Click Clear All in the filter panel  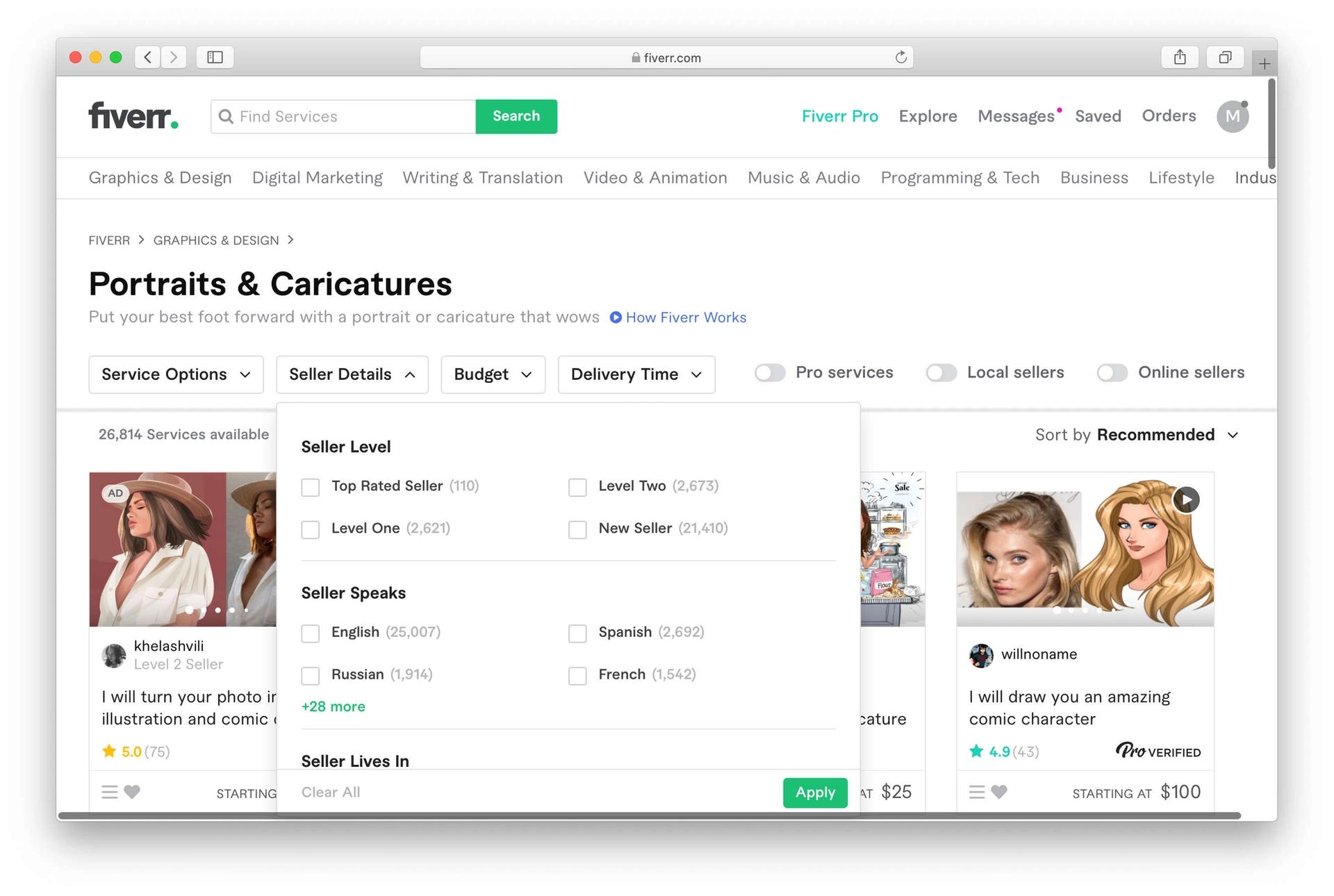(x=331, y=793)
